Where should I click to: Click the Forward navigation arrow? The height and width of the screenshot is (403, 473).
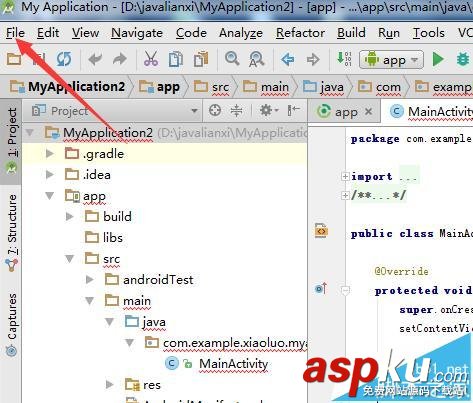pyautogui.click(x=313, y=60)
